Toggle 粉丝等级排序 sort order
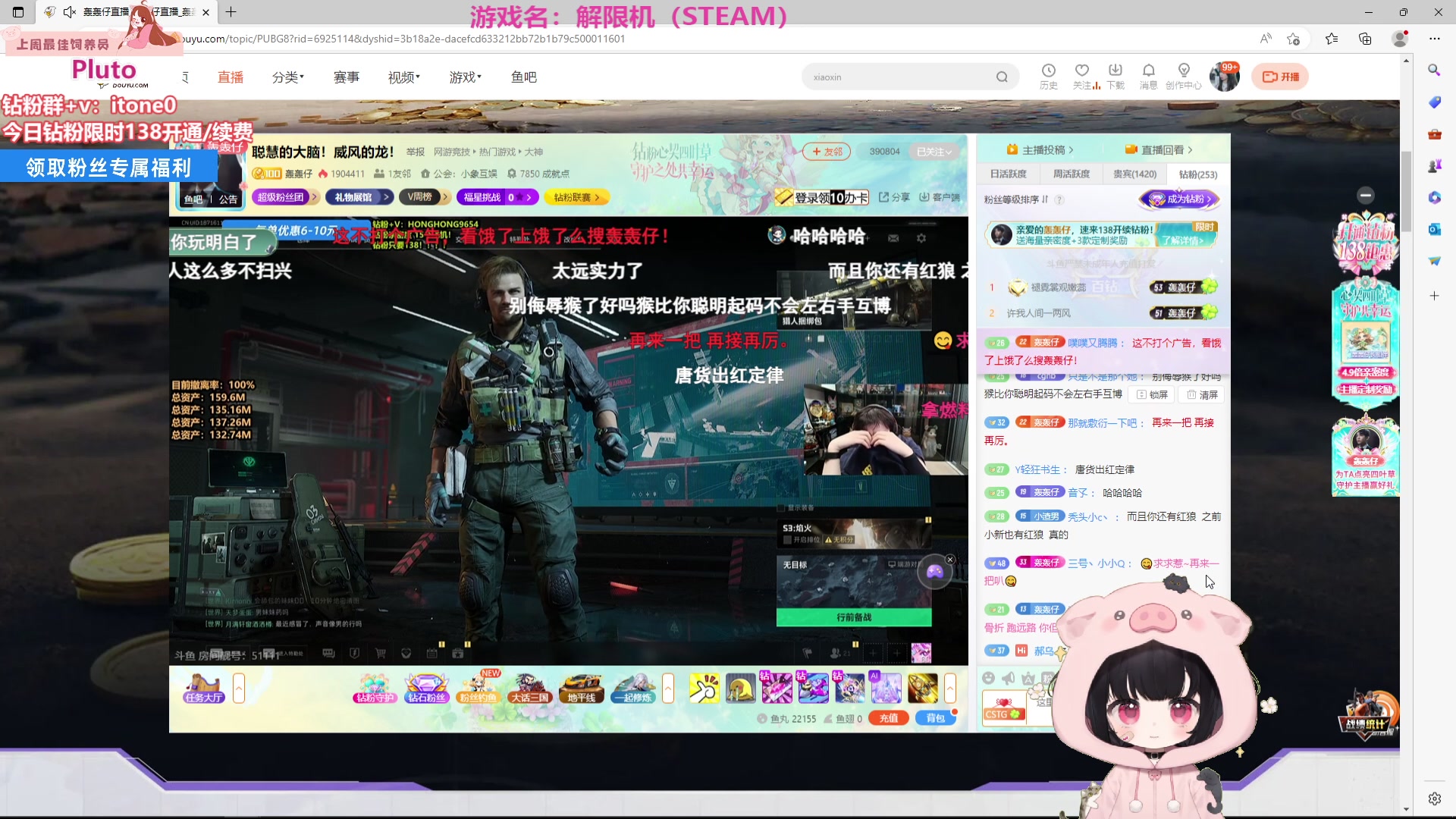This screenshot has height=819, width=1456. 1016,199
